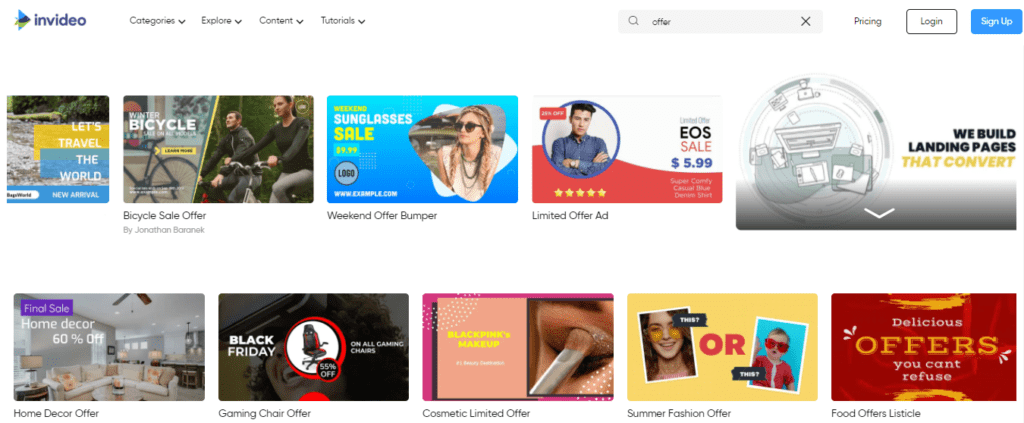Open the Explore dropdown
This screenshot has width=1024, height=423.
[x=221, y=21]
